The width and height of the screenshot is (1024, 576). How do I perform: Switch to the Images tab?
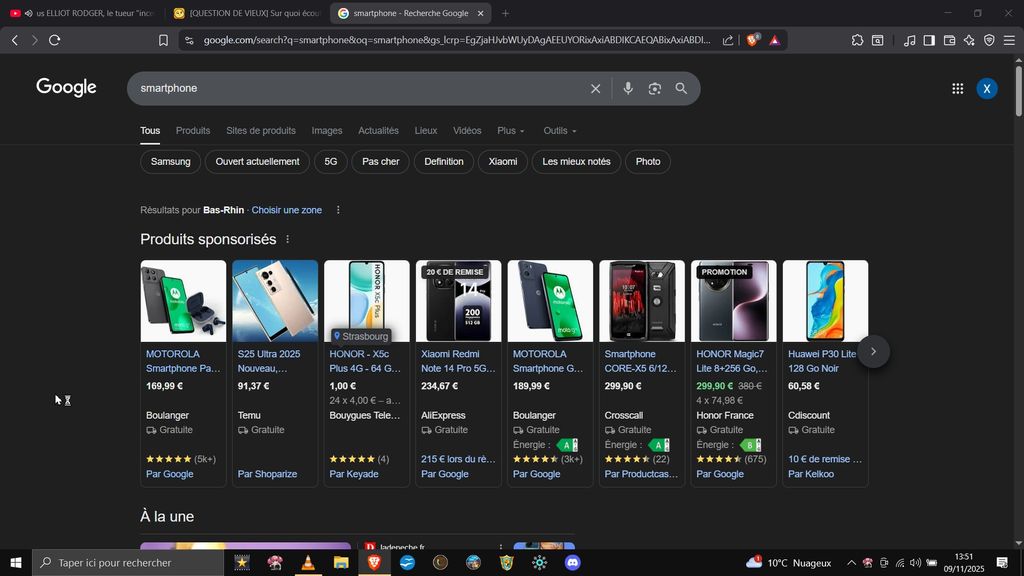(326, 131)
